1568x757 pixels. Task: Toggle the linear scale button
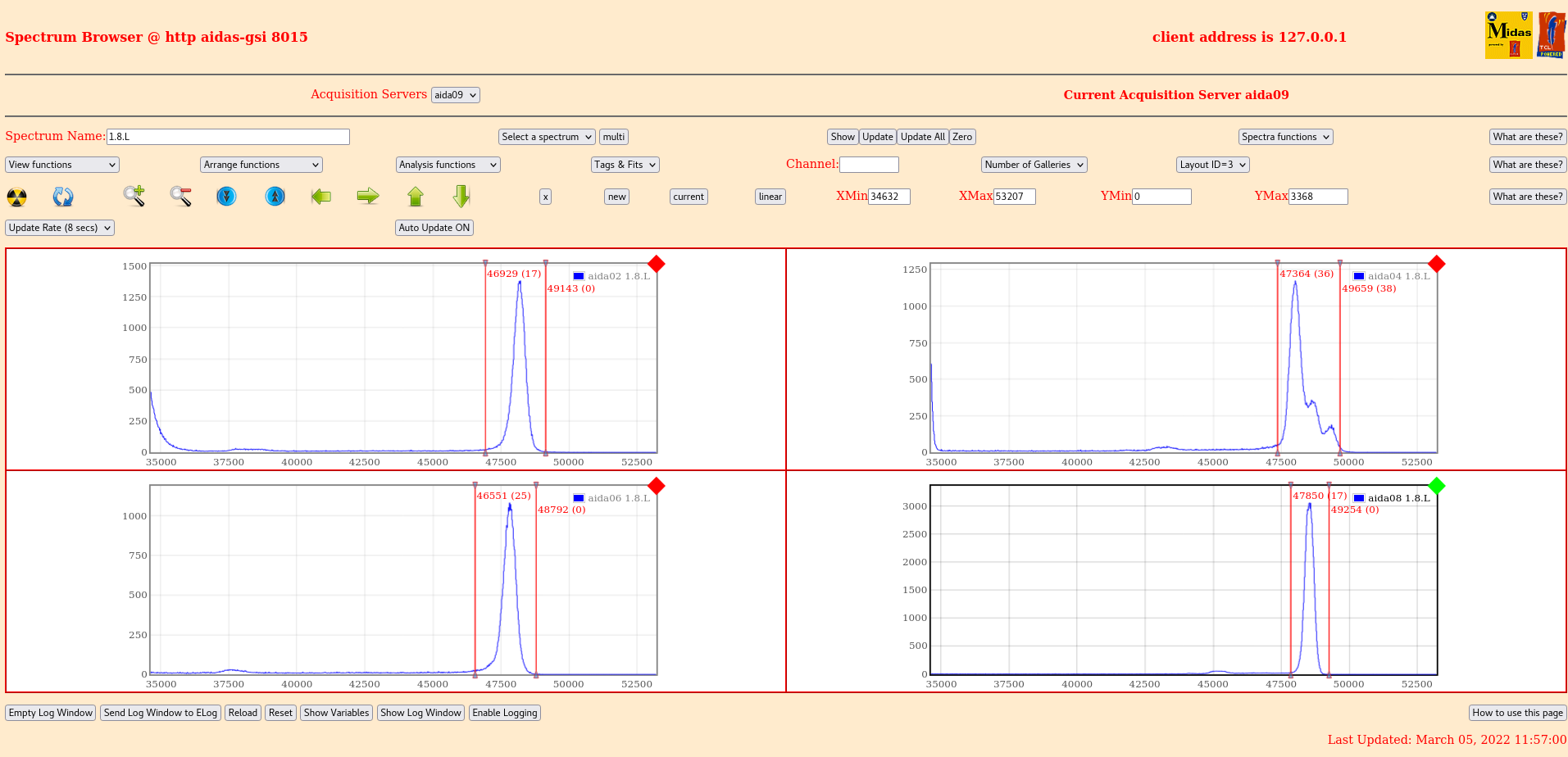[770, 197]
